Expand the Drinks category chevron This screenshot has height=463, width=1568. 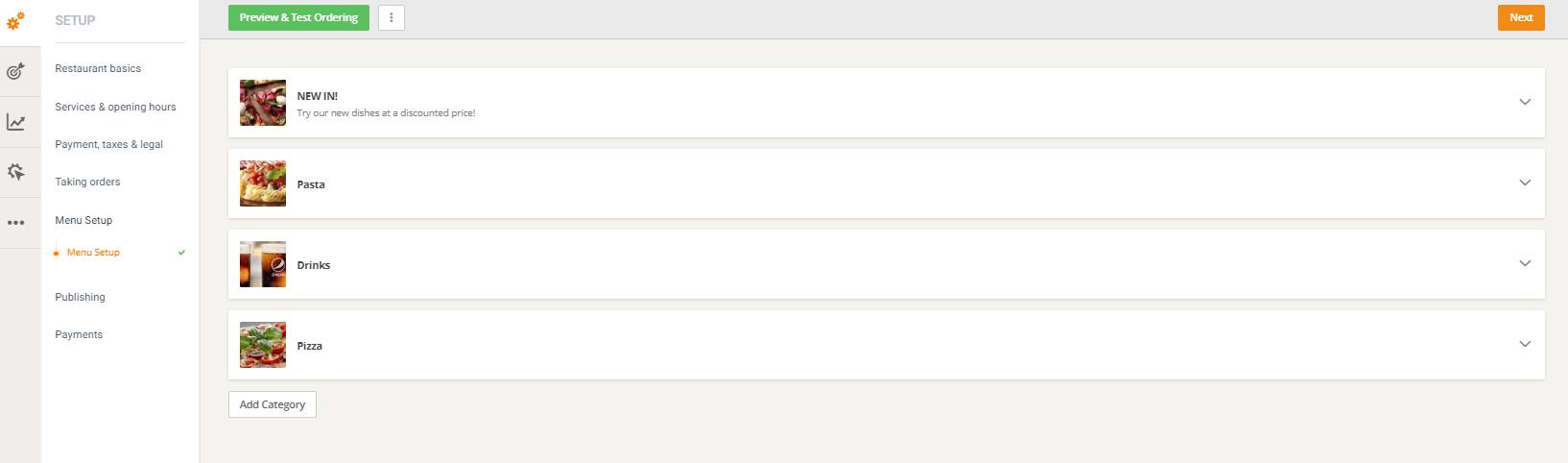coord(1525,263)
